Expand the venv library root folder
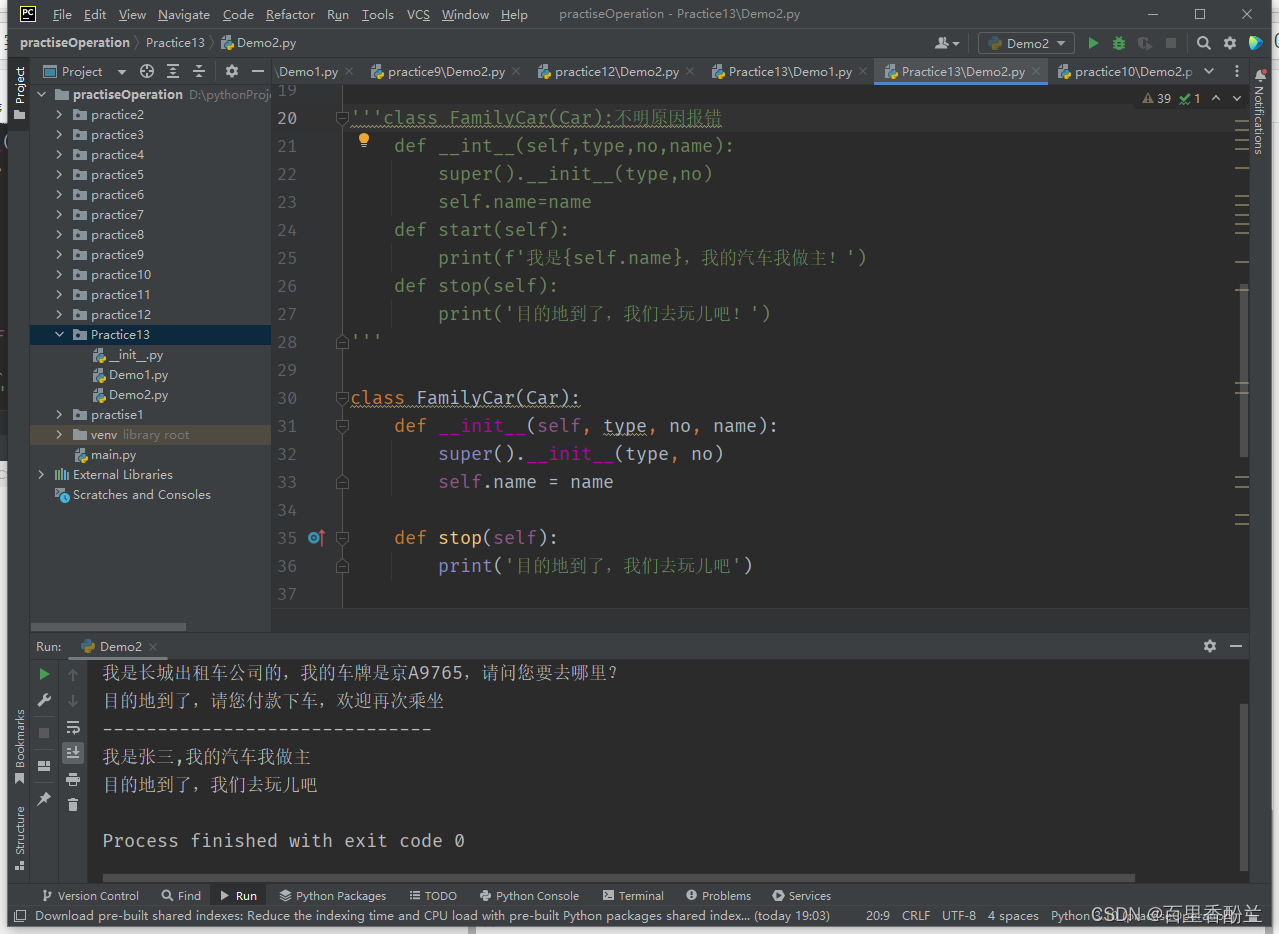Viewport: 1279px width, 934px height. 59,435
